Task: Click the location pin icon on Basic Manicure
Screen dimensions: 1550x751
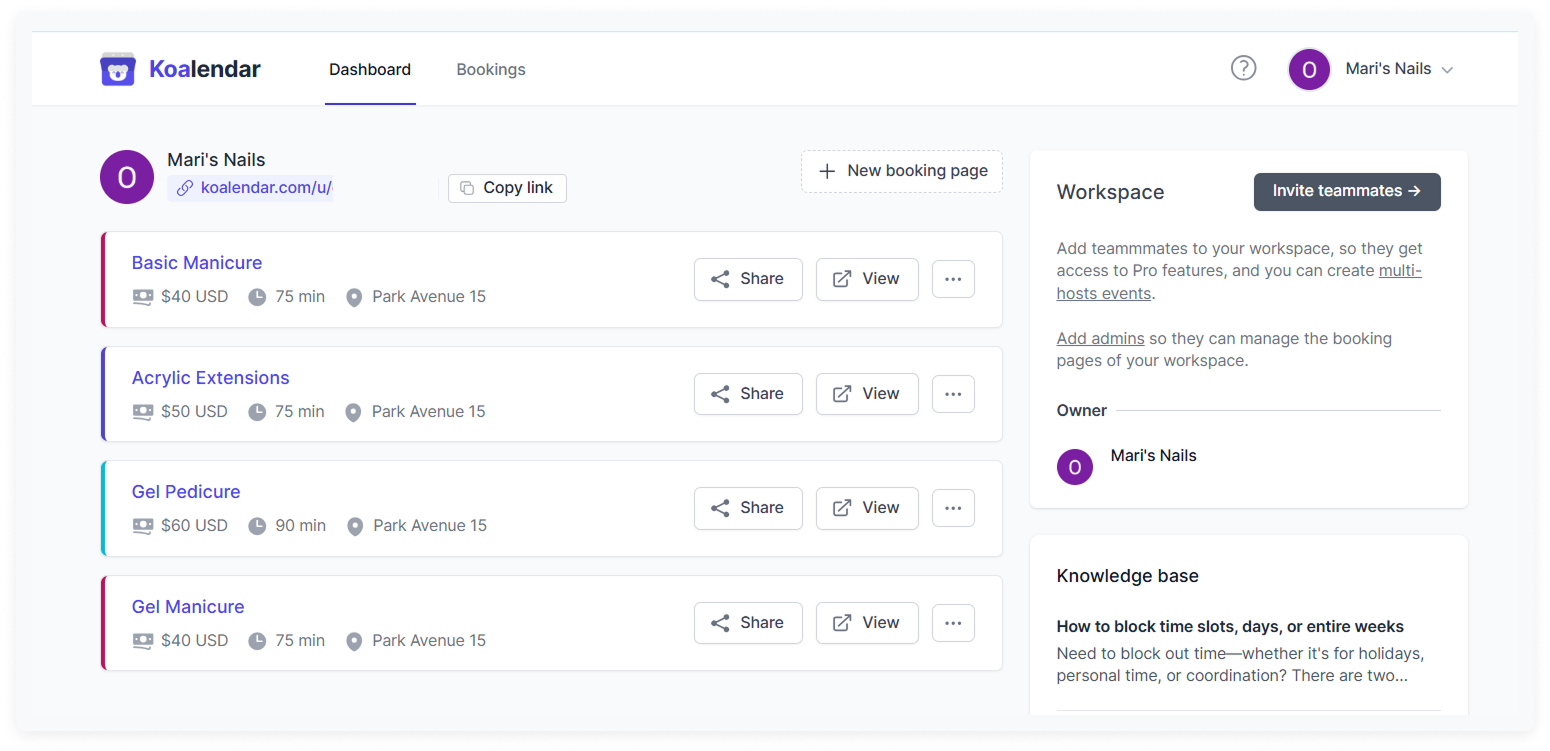Action: (353, 296)
